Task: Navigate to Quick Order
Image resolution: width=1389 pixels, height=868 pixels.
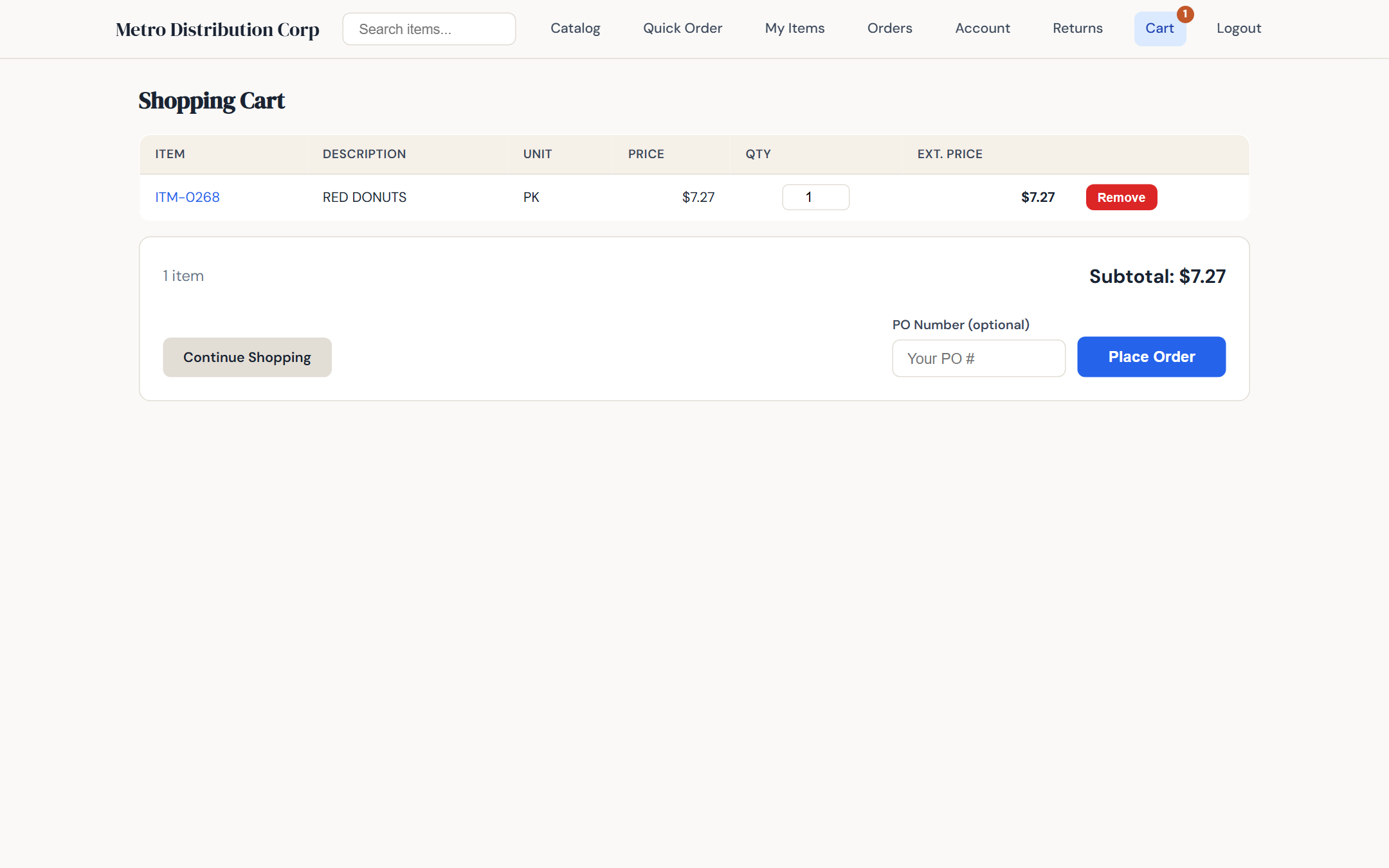Action: tap(682, 28)
